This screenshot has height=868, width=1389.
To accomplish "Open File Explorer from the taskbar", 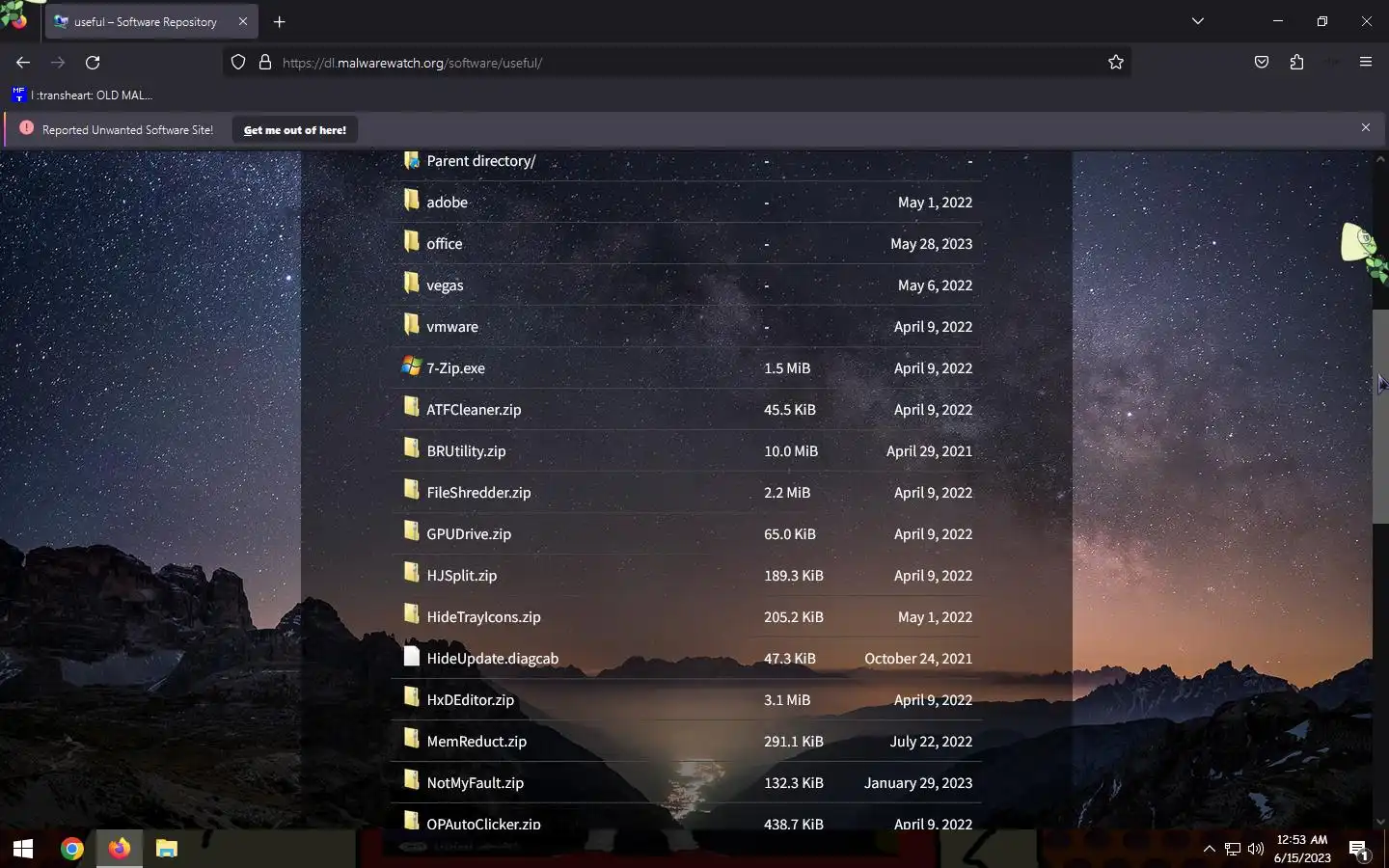I will (167, 849).
